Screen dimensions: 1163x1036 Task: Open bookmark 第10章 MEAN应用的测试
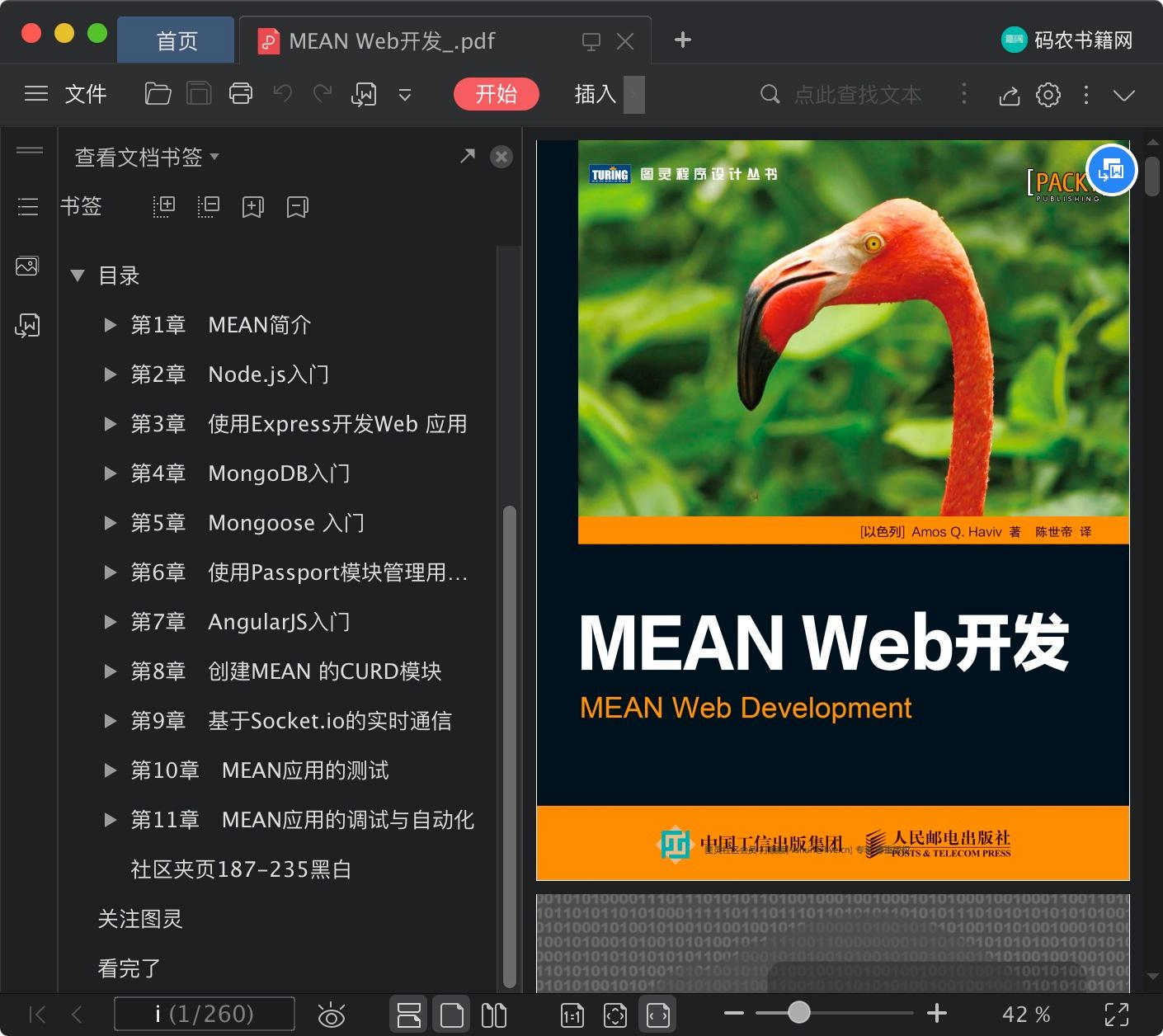(x=260, y=770)
